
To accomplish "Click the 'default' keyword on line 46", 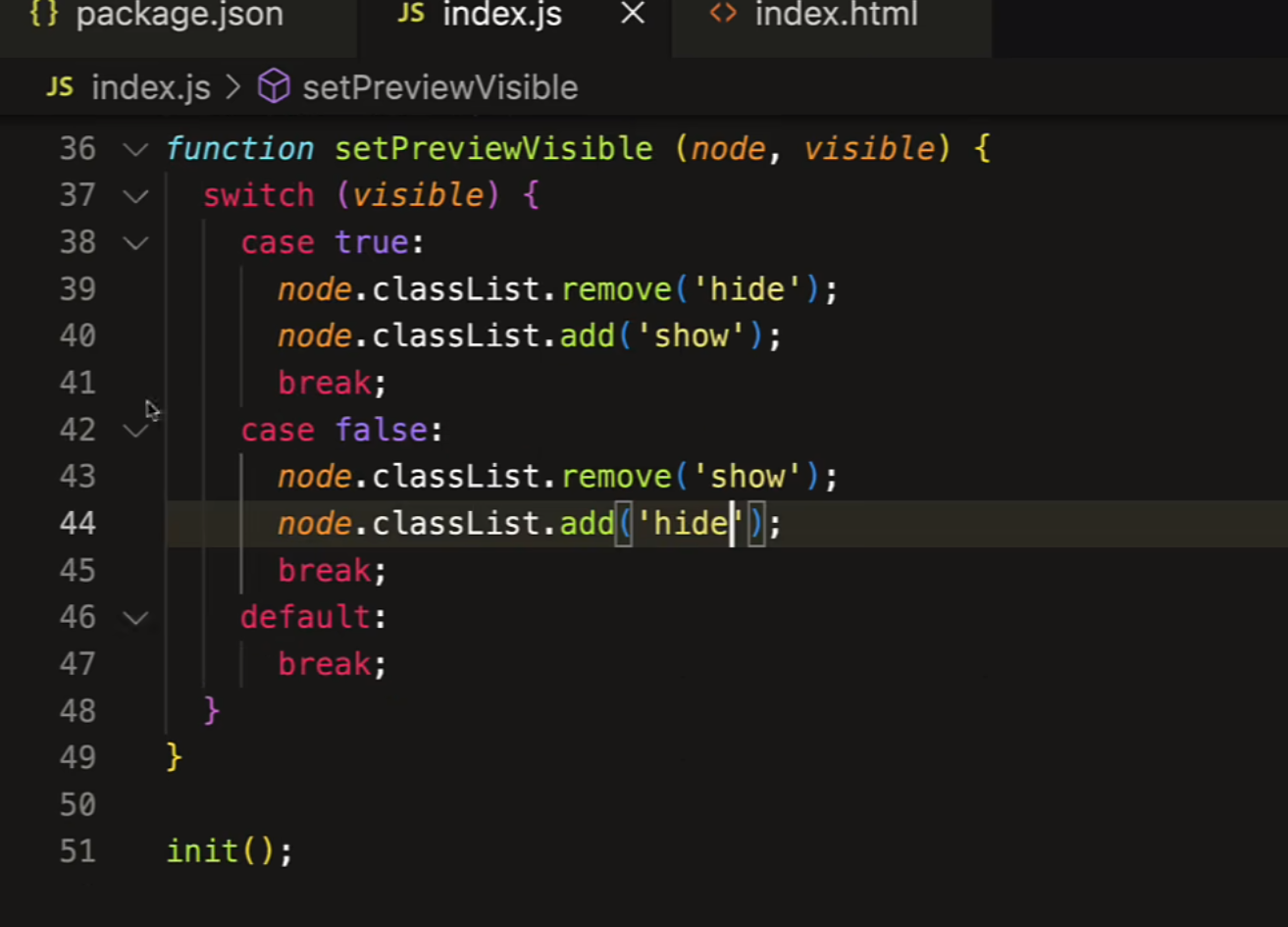I will coord(306,617).
